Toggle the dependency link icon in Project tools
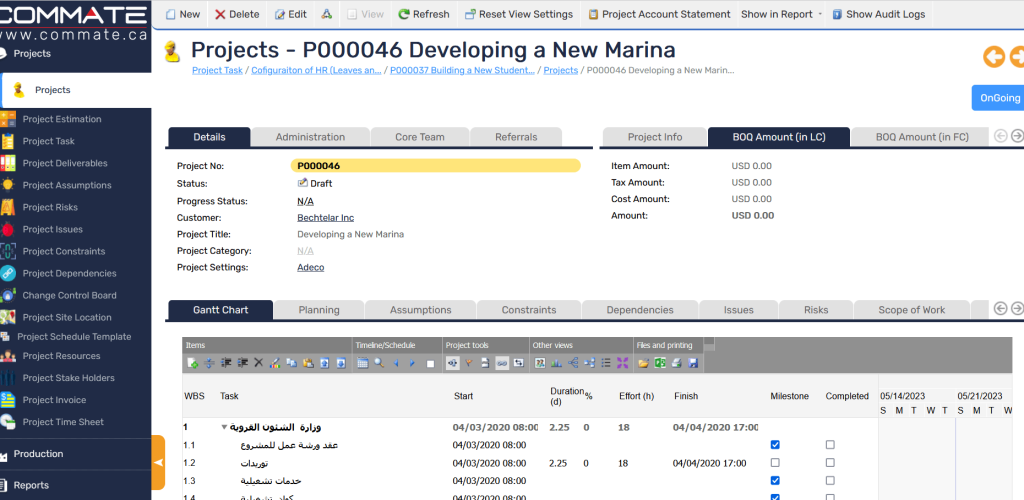The image size is (1024, 500). point(502,363)
